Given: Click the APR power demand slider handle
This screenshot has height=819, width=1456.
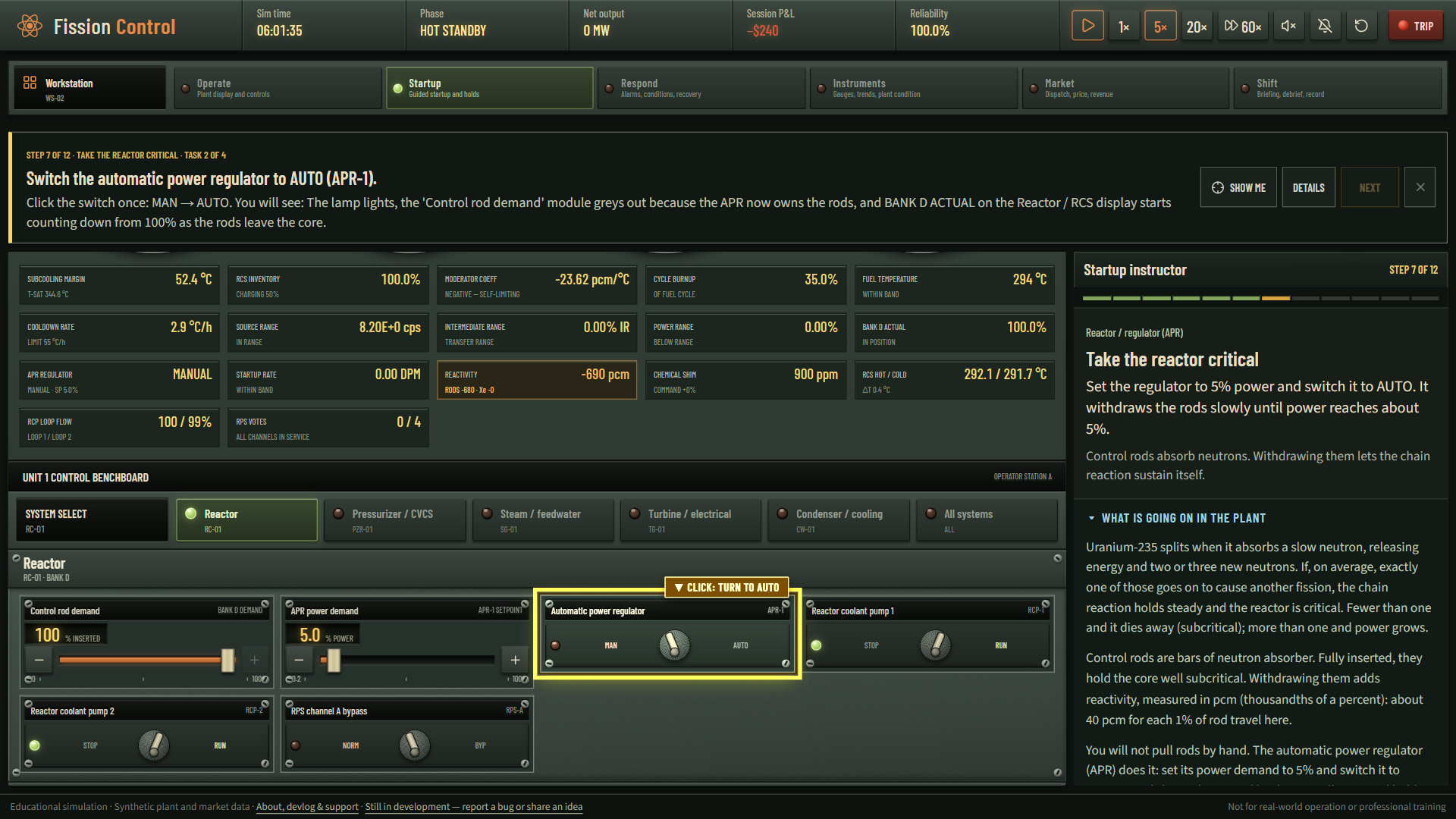Looking at the screenshot, I should click(334, 660).
